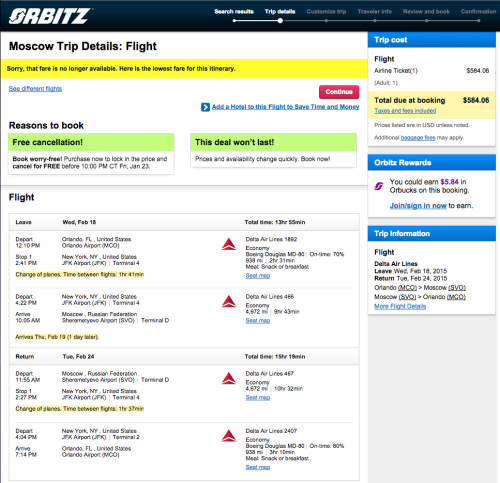
Task: Open the baggage fees link
Action: click(418, 138)
